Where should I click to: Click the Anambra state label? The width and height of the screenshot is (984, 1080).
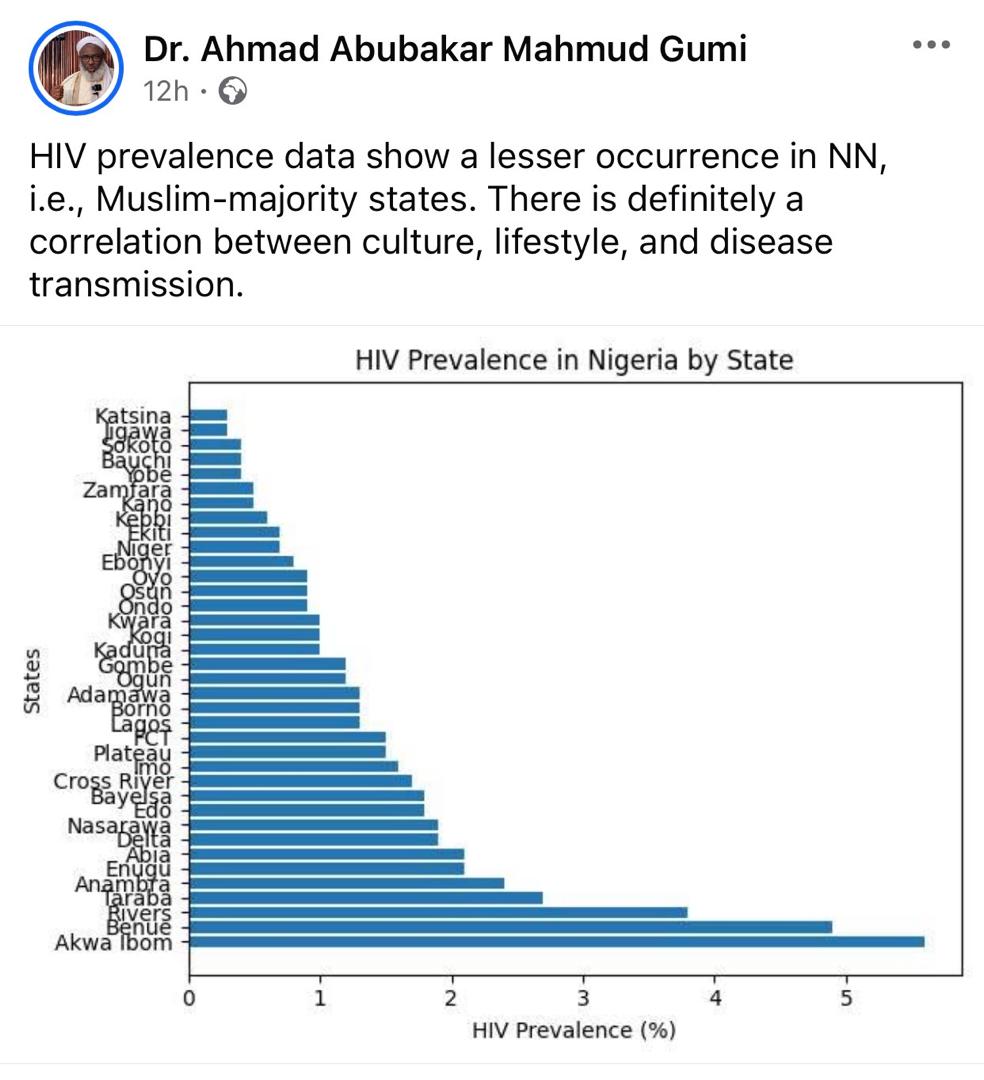[122, 884]
